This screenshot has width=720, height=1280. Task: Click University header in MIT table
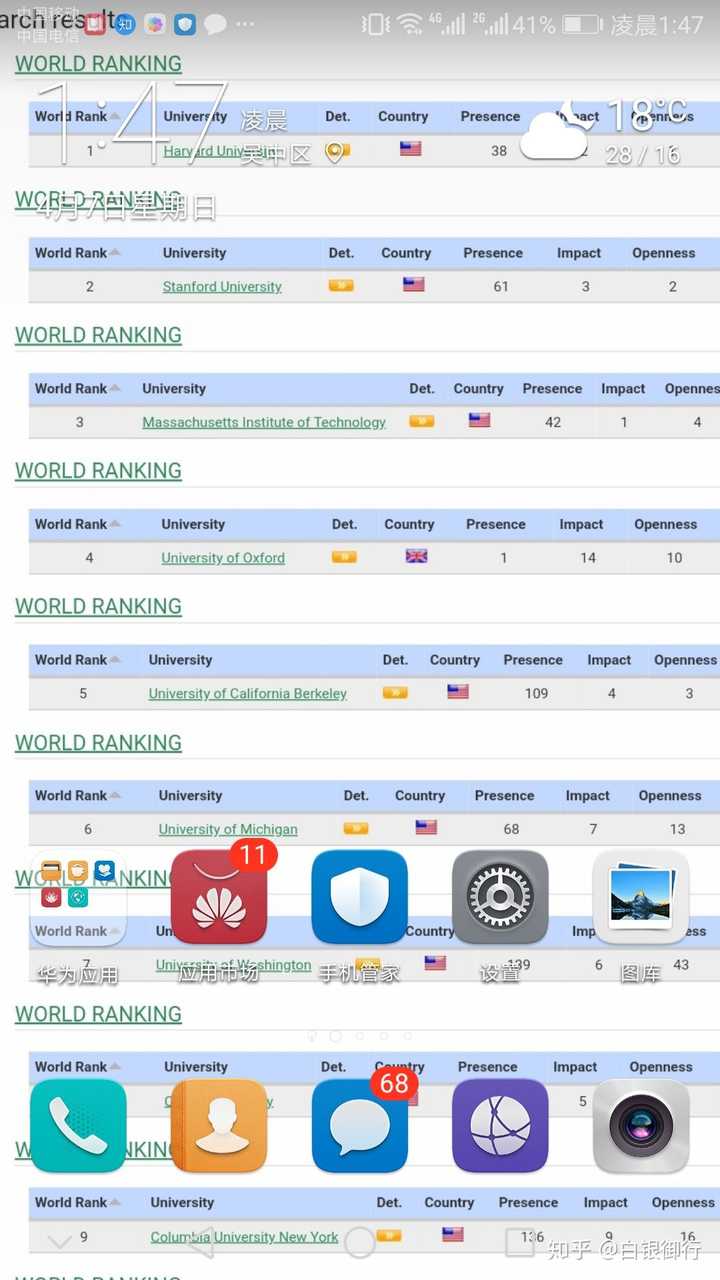(174, 388)
